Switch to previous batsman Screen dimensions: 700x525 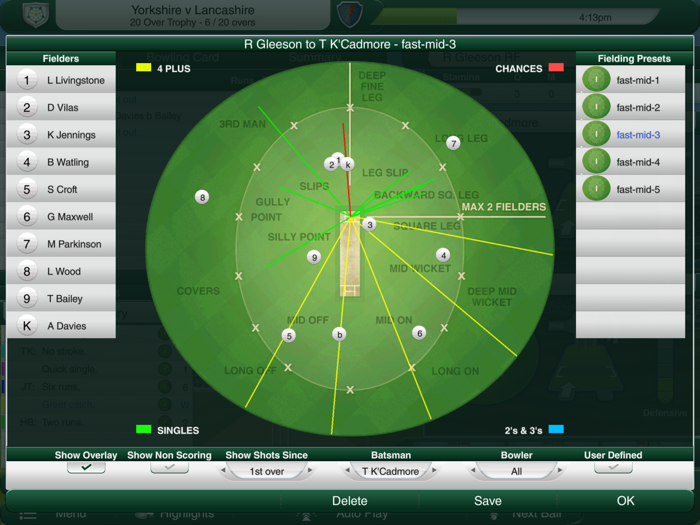(347, 471)
